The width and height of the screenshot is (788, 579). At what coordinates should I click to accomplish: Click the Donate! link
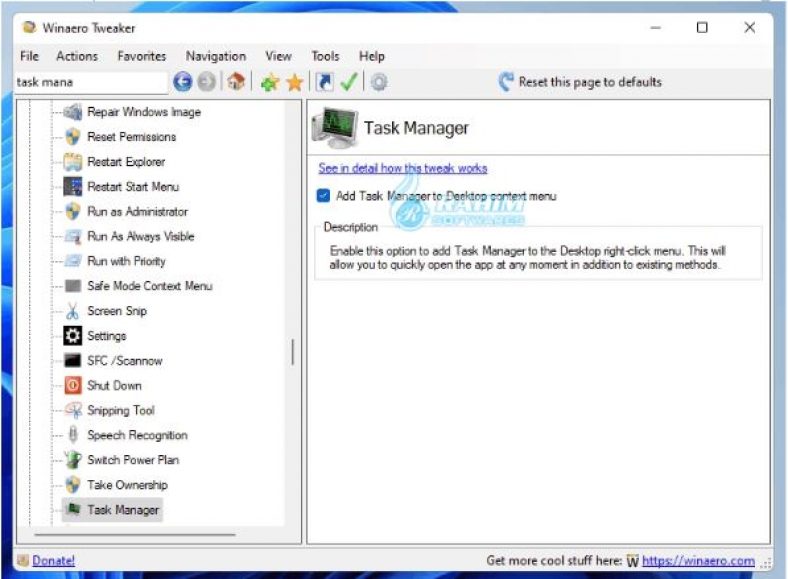53,560
